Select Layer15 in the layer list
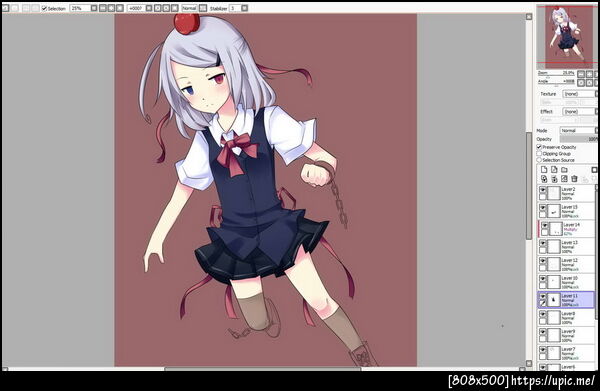The height and width of the screenshot is (391, 600). click(x=567, y=211)
